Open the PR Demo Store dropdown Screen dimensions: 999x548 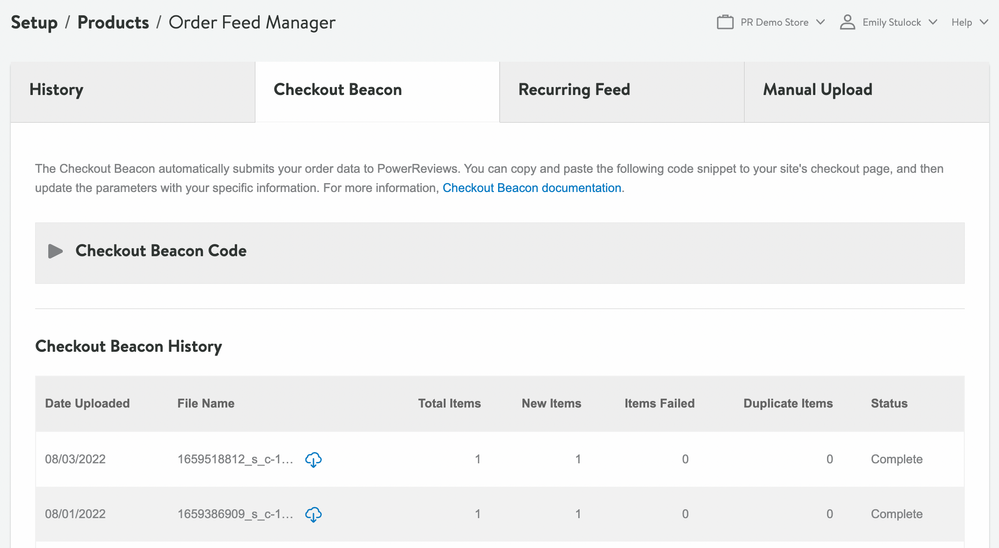click(771, 22)
